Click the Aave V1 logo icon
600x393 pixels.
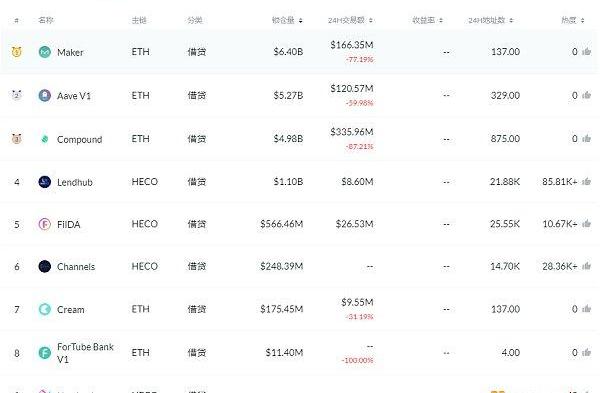[x=45, y=95]
